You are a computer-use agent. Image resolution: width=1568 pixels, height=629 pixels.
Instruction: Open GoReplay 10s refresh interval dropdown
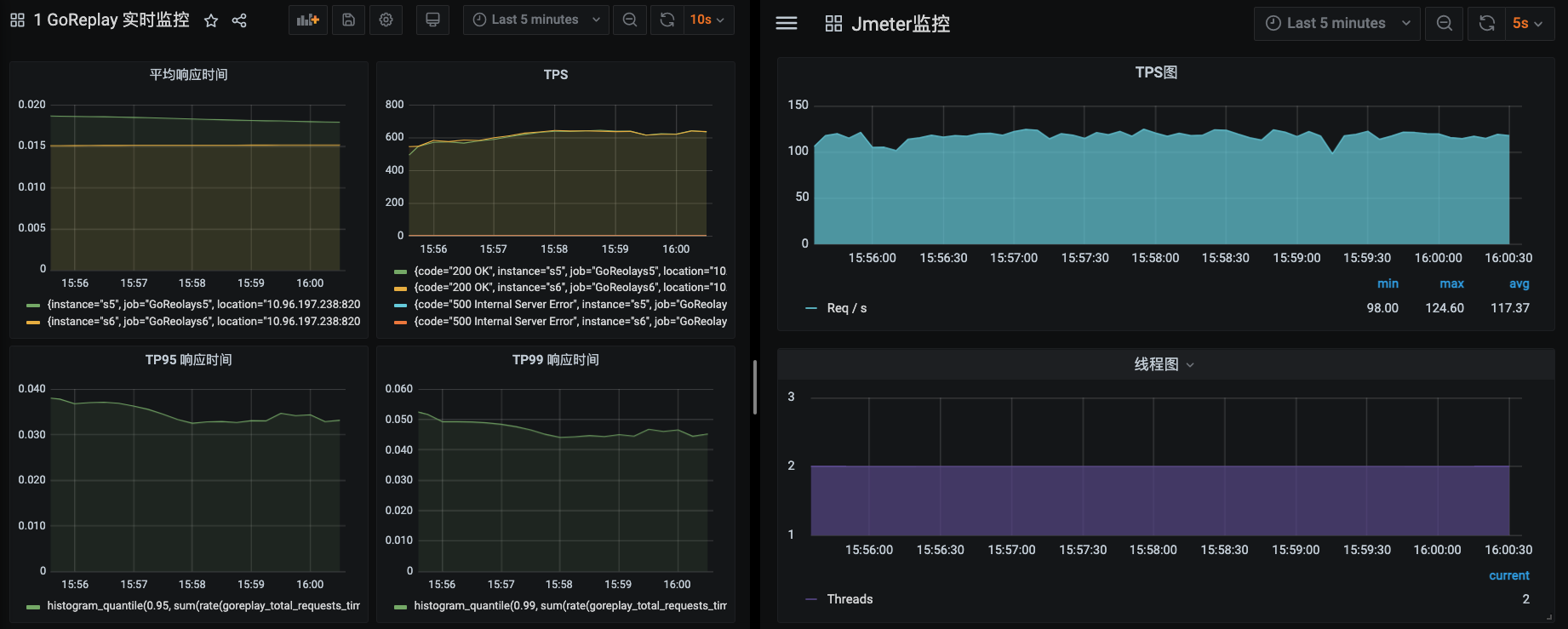pyautogui.click(x=708, y=20)
